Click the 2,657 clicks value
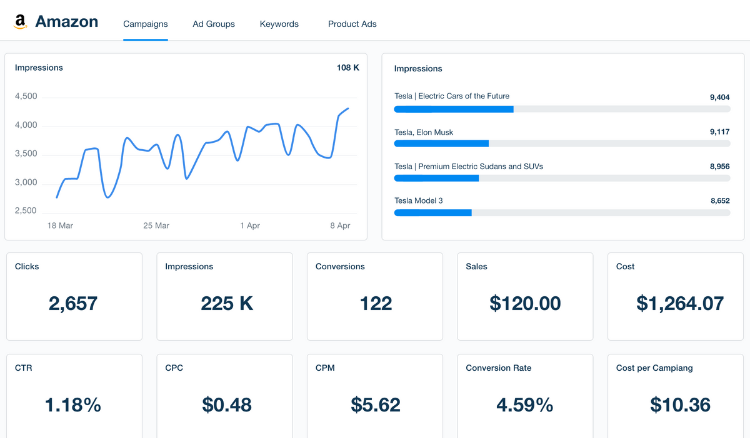This screenshot has width=750, height=438. [73, 303]
